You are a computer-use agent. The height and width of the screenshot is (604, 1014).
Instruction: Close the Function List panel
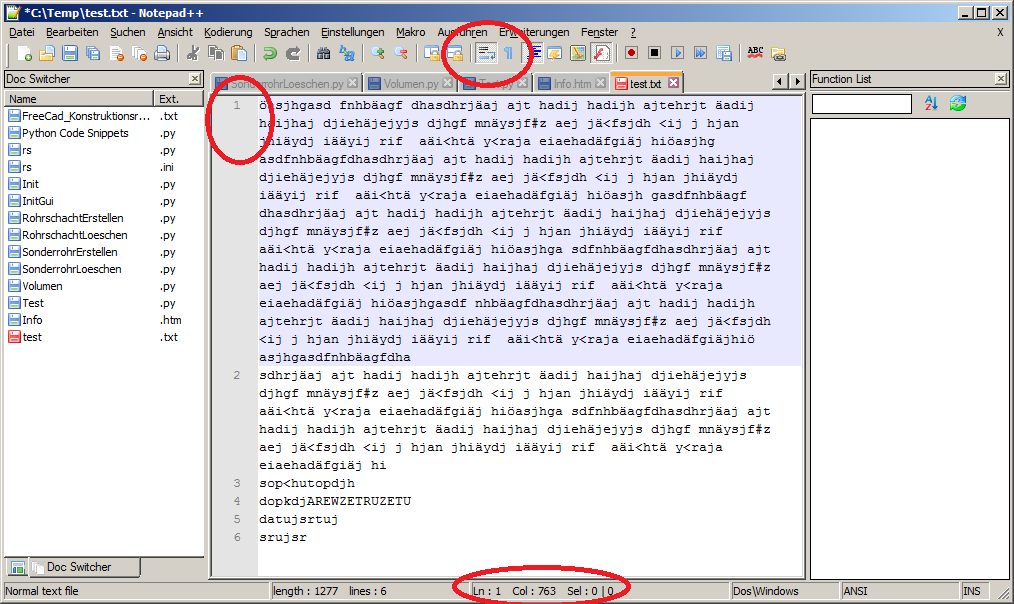click(1001, 79)
